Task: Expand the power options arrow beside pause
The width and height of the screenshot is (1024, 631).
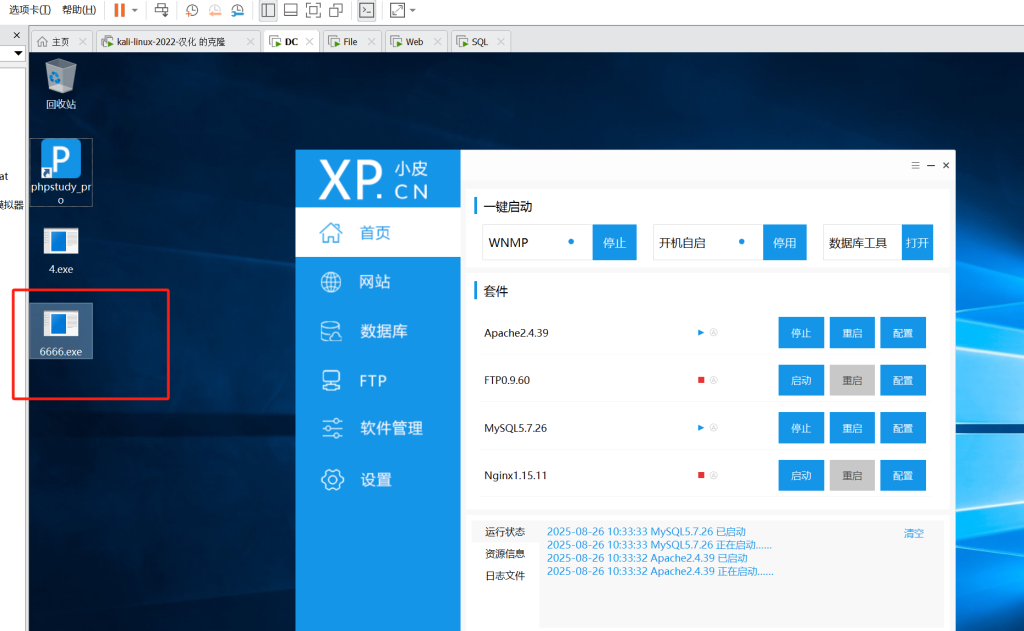Action: (x=135, y=10)
